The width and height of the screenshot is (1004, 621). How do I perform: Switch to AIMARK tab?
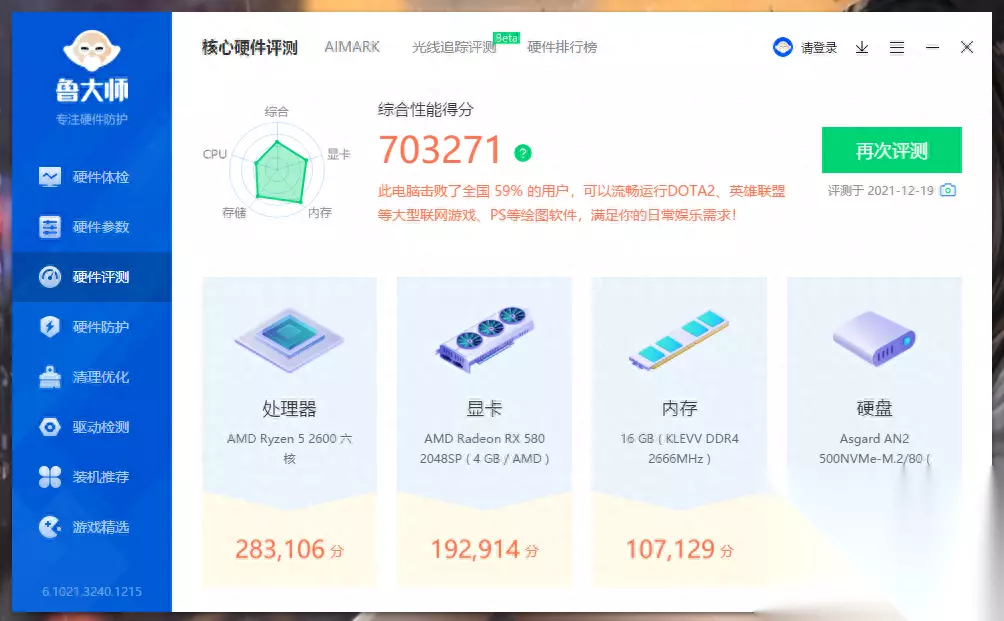[x=352, y=47]
